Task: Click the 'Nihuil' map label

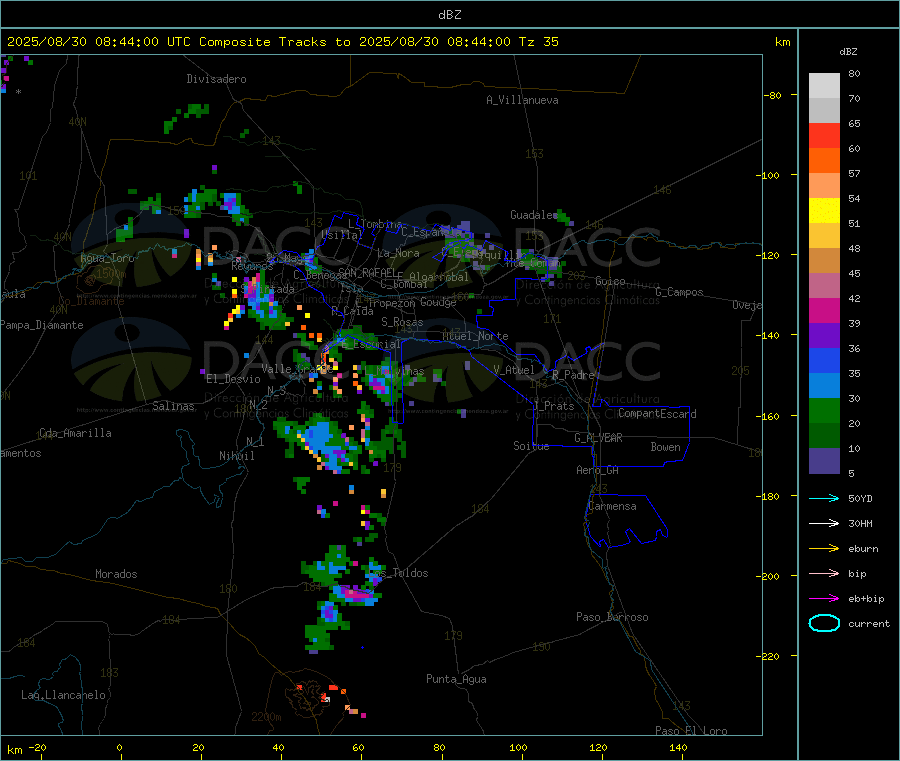Action: (x=237, y=456)
